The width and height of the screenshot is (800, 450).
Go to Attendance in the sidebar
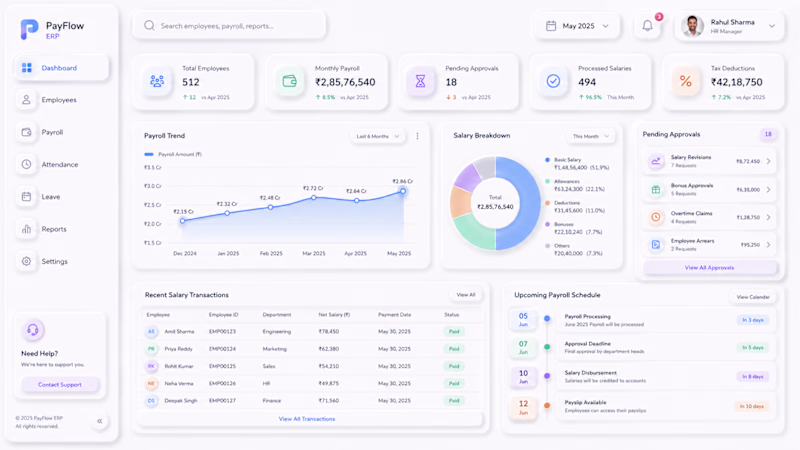(61, 164)
